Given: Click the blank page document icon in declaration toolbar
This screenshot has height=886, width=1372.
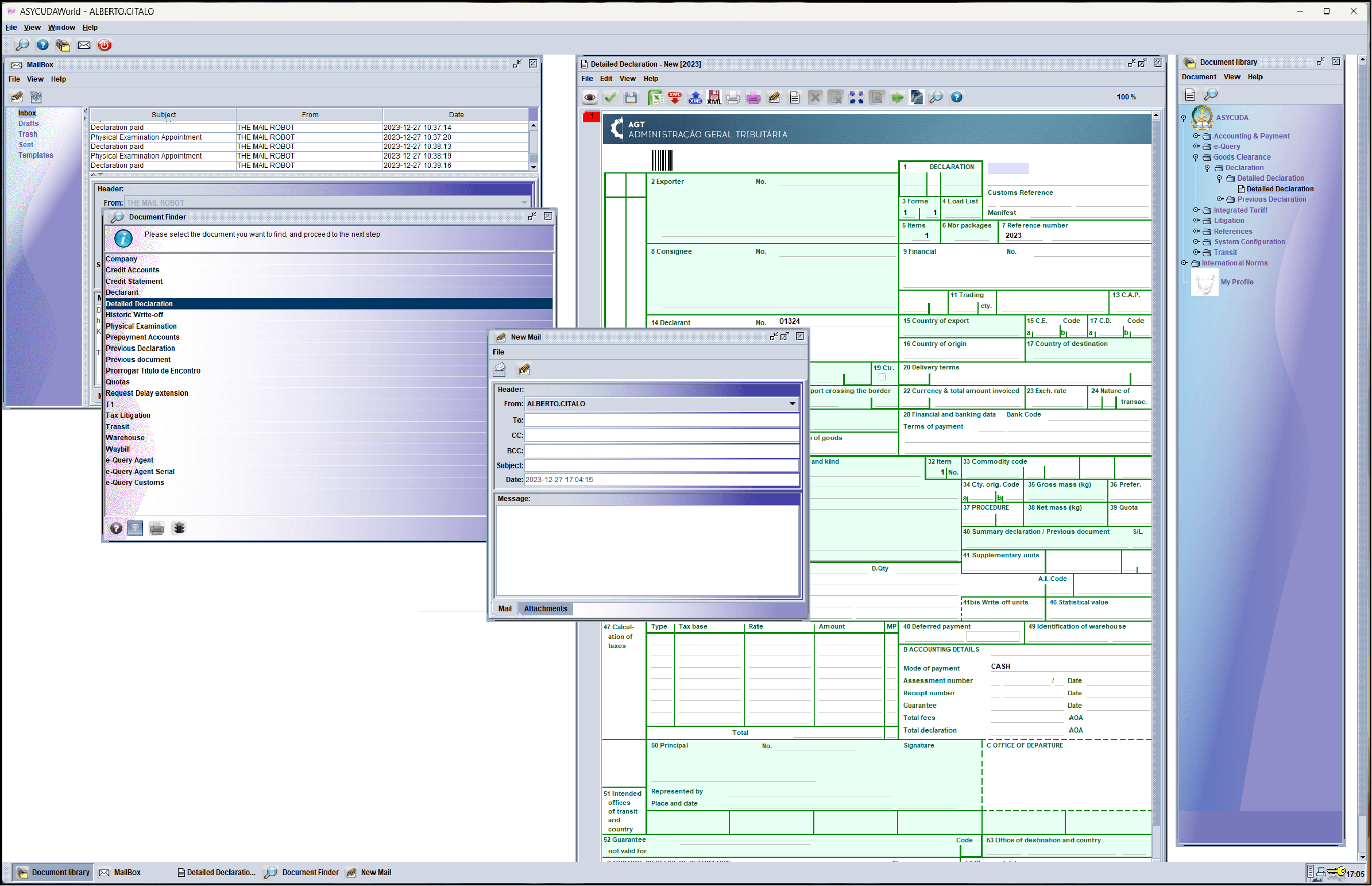Looking at the screenshot, I should point(795,98).
